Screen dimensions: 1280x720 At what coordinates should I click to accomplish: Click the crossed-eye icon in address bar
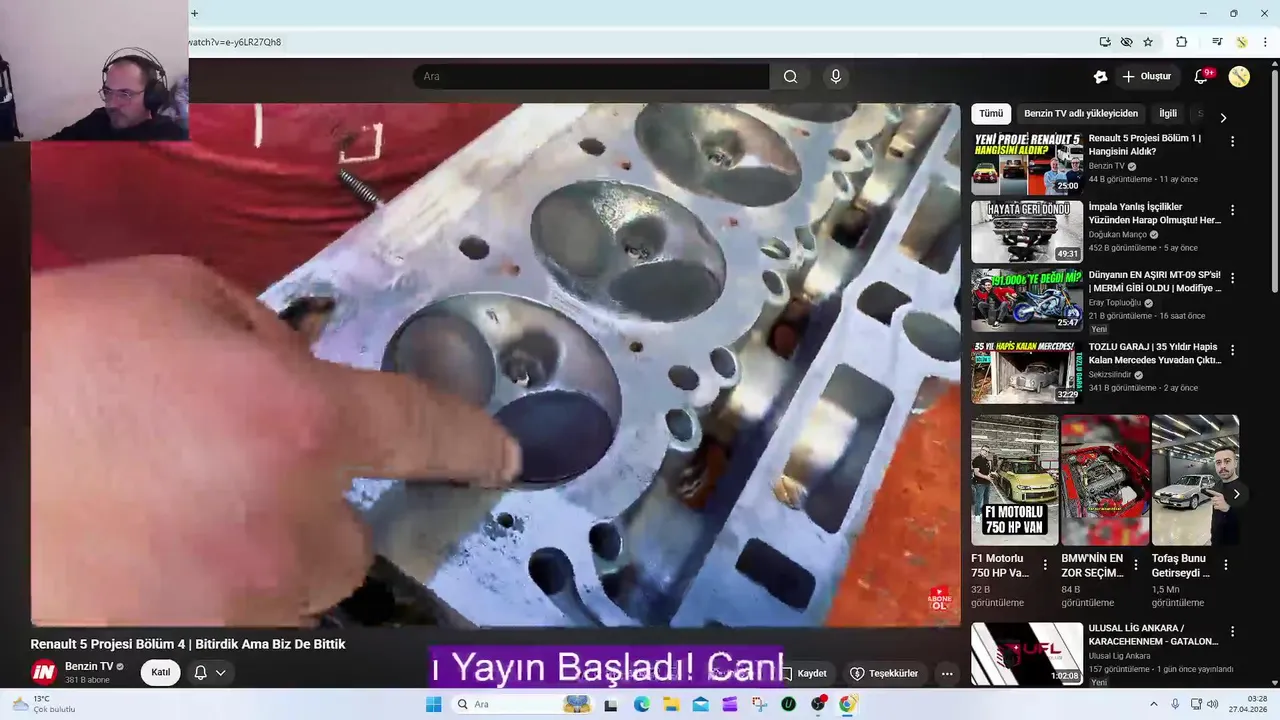click(x=1127, y=42)
